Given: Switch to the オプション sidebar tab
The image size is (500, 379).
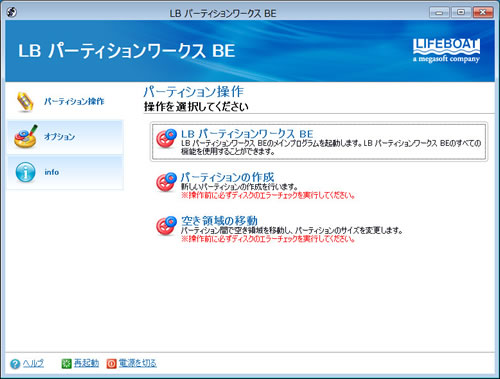Looking at the screenshot, I should point(65,137).
